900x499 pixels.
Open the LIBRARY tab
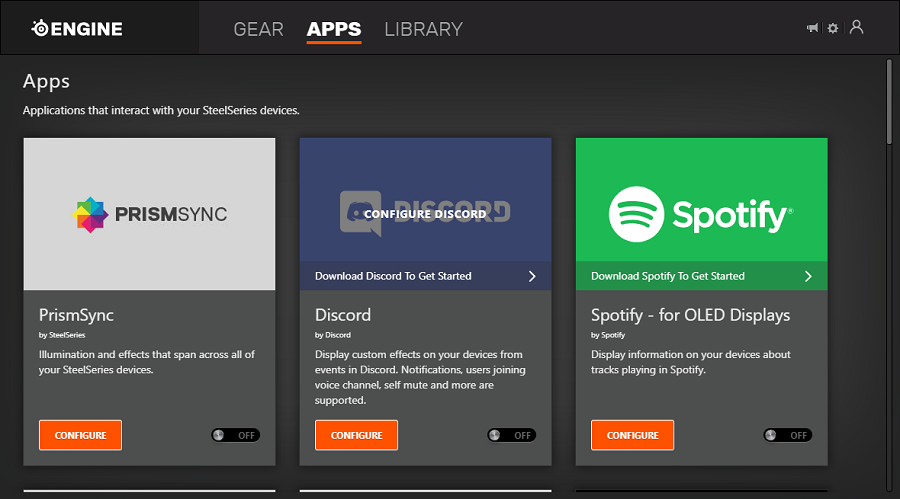424,29
